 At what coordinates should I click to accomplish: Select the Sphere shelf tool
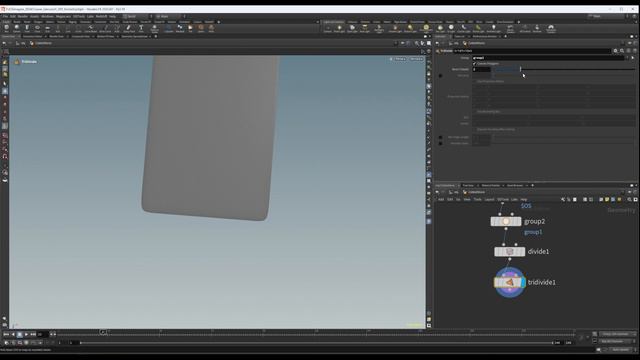pyautogui.click(x=17, y=28)
